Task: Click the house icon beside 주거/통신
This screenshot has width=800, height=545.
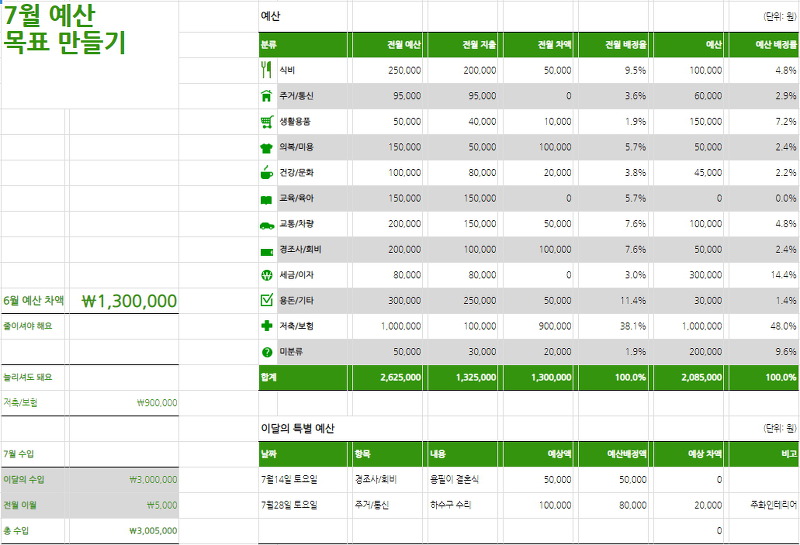Action: (266, 95)
